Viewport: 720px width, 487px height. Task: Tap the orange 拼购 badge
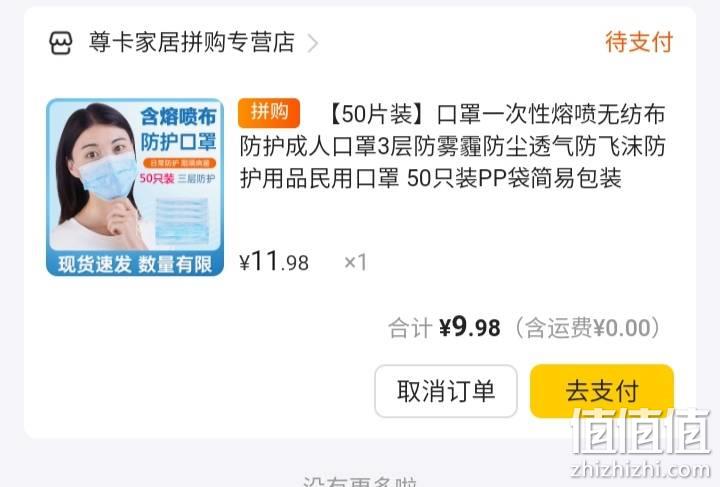click(x=269, y=112)
